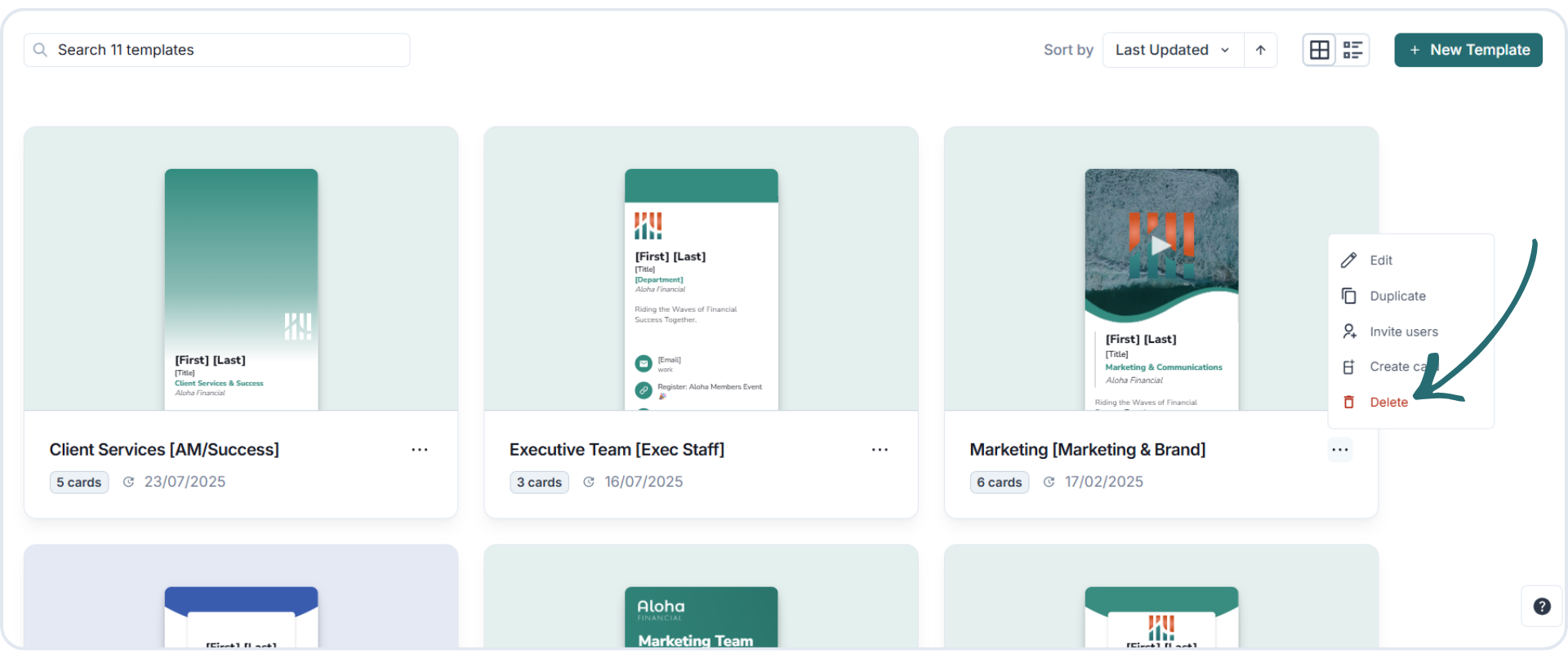Open Executive Team template thumbnail
Viewport: 1568px width, 672px height.
701,289
